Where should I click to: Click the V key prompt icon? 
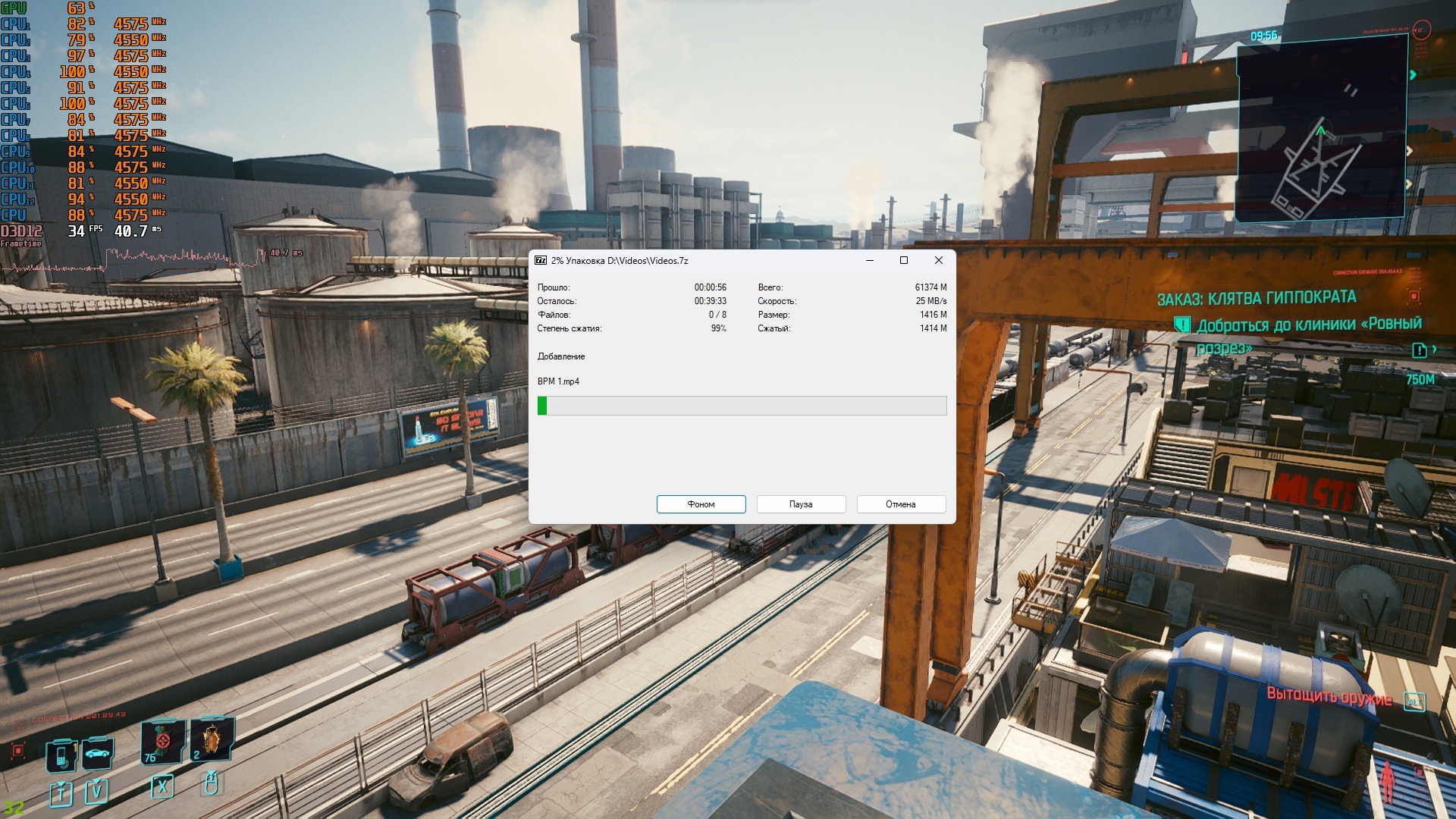96,792
